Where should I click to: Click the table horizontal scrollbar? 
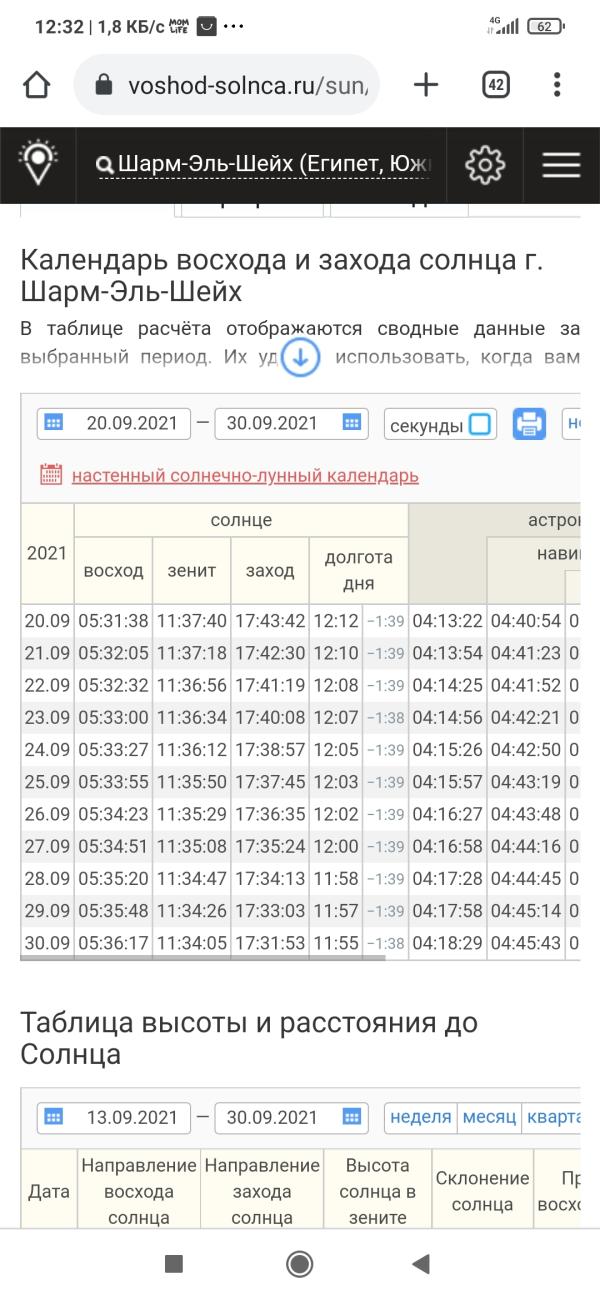(x=203, y=958)
